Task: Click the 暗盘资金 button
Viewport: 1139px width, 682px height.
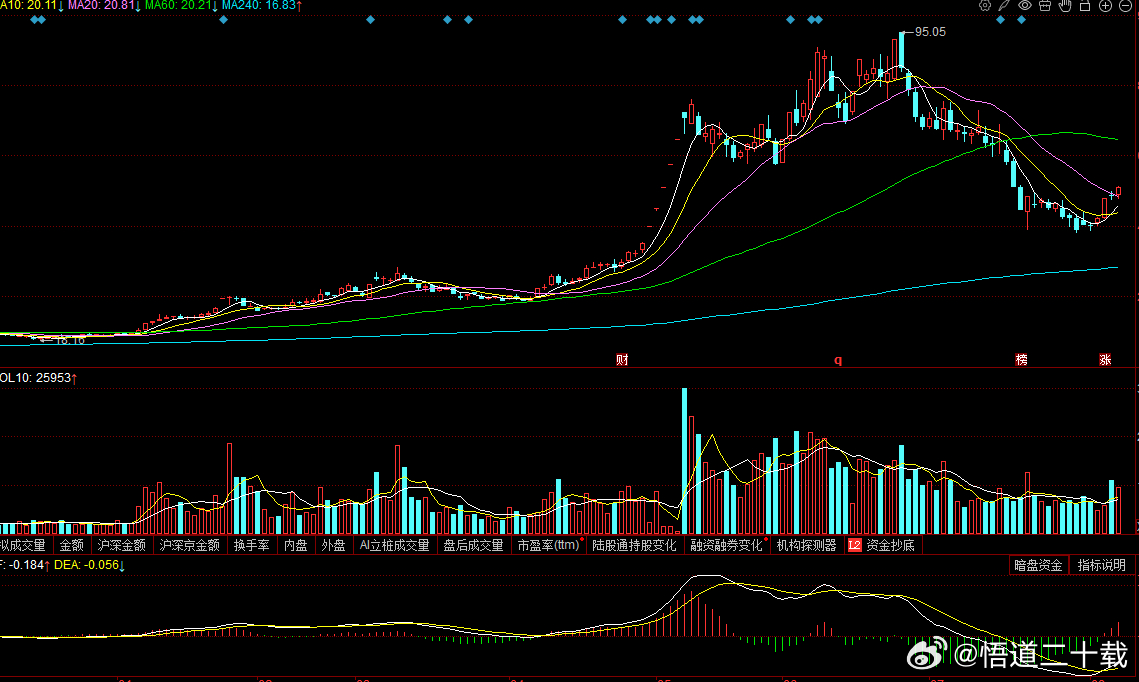Action: [1038, 565]
